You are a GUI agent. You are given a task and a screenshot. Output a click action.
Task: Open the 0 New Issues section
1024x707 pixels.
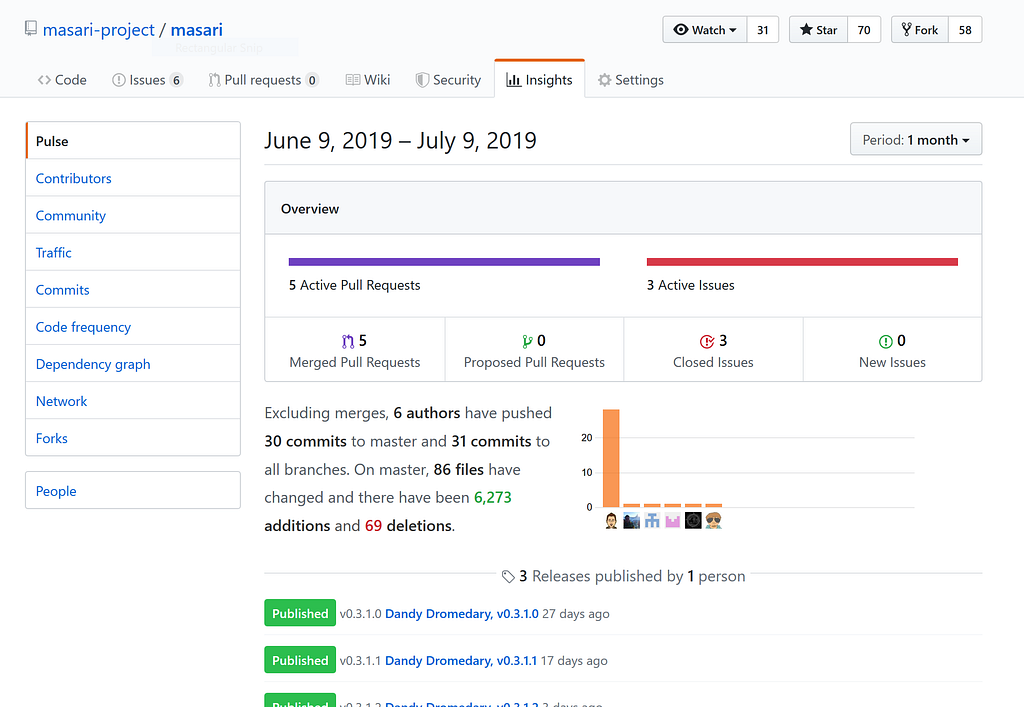[892, 350]
